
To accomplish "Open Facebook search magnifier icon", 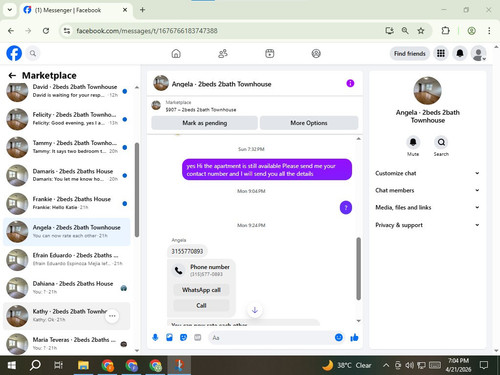I will (x=33, y=53).
